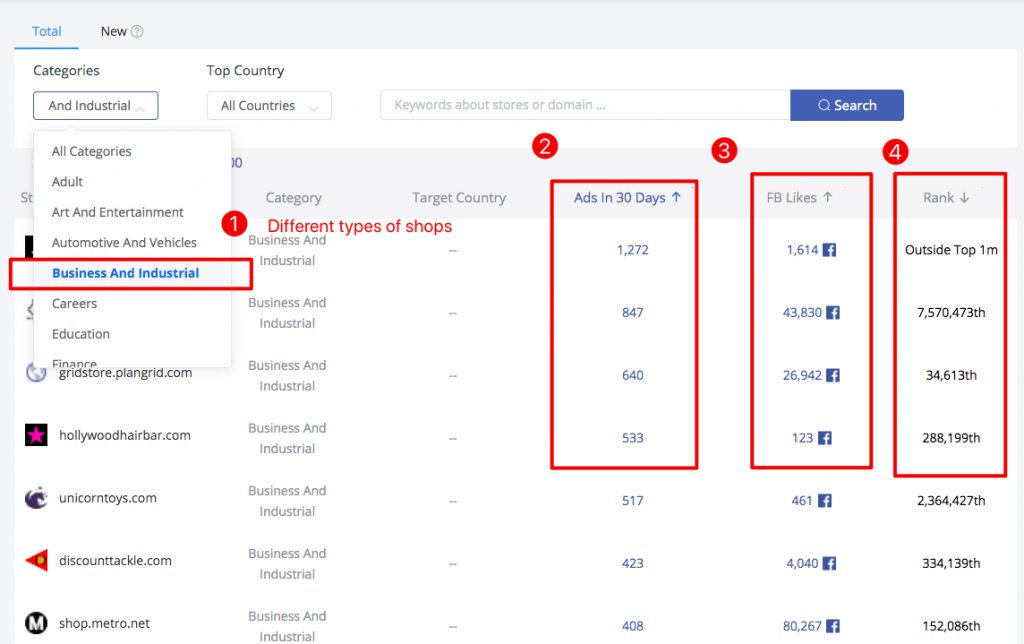Click the discounttackle.com store logo

pos(37,561)
